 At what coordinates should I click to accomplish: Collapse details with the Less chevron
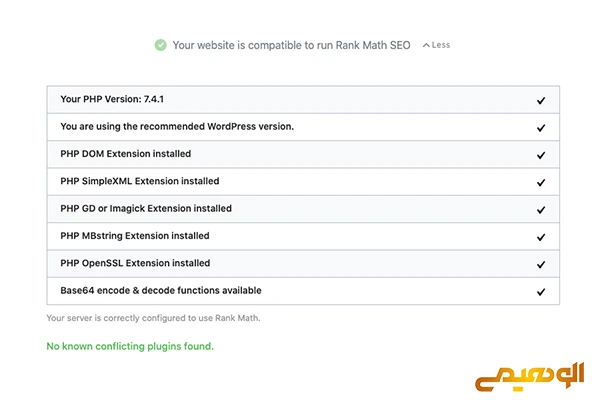tap(436, 45)
